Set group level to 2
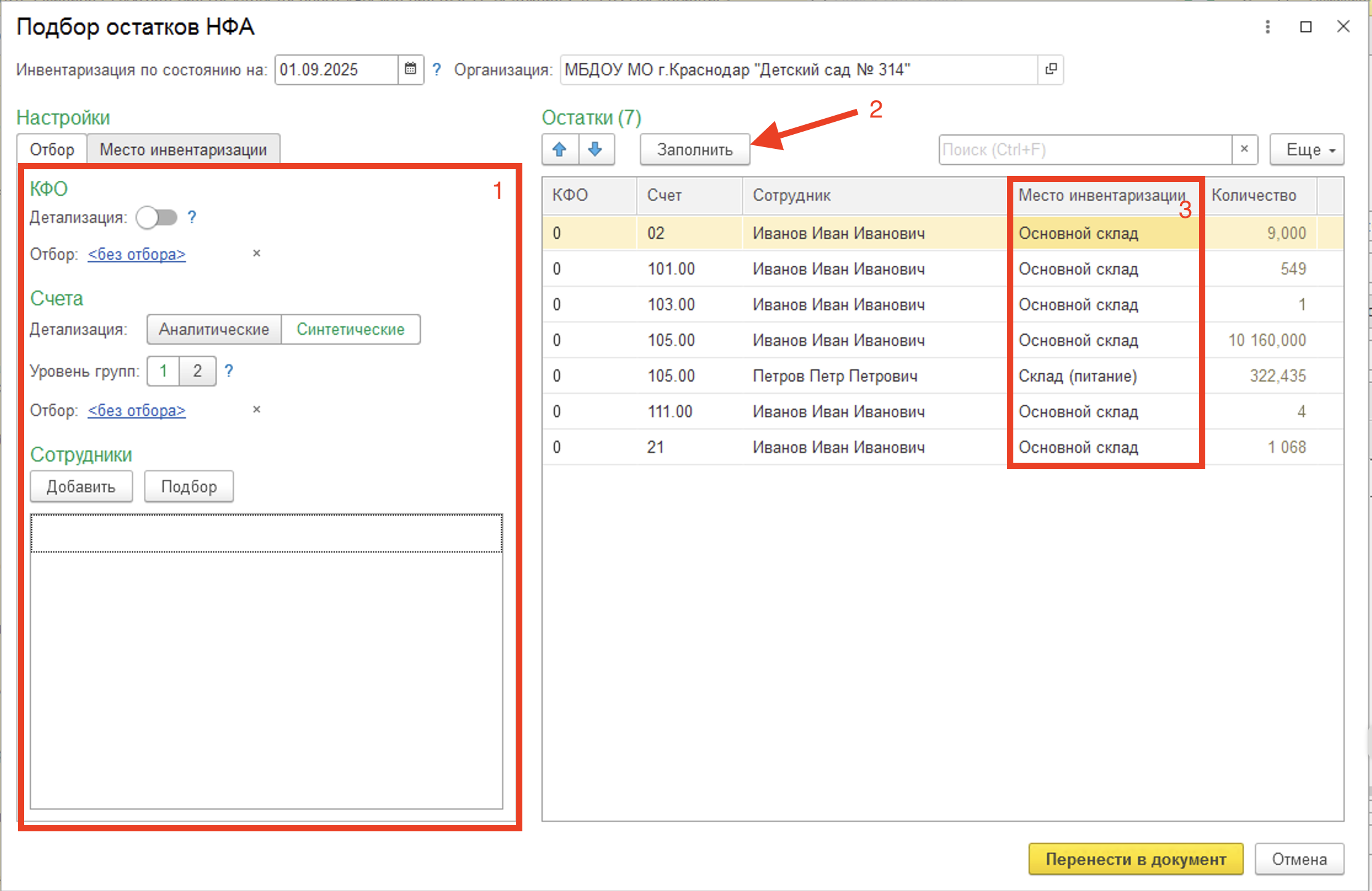Viewport: 1372px width, 891px height. tap(197, 371)
